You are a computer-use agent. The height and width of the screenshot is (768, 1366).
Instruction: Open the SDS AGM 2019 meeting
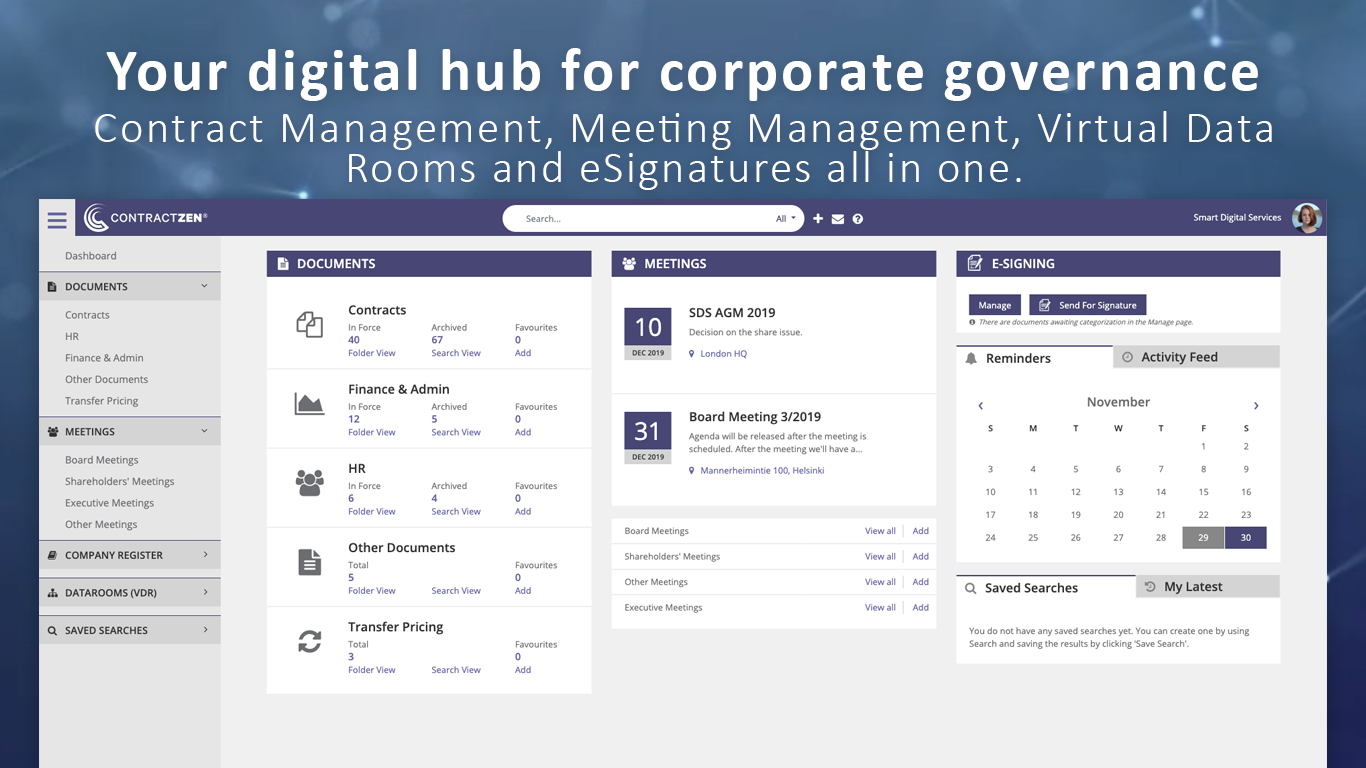(732, 313)
